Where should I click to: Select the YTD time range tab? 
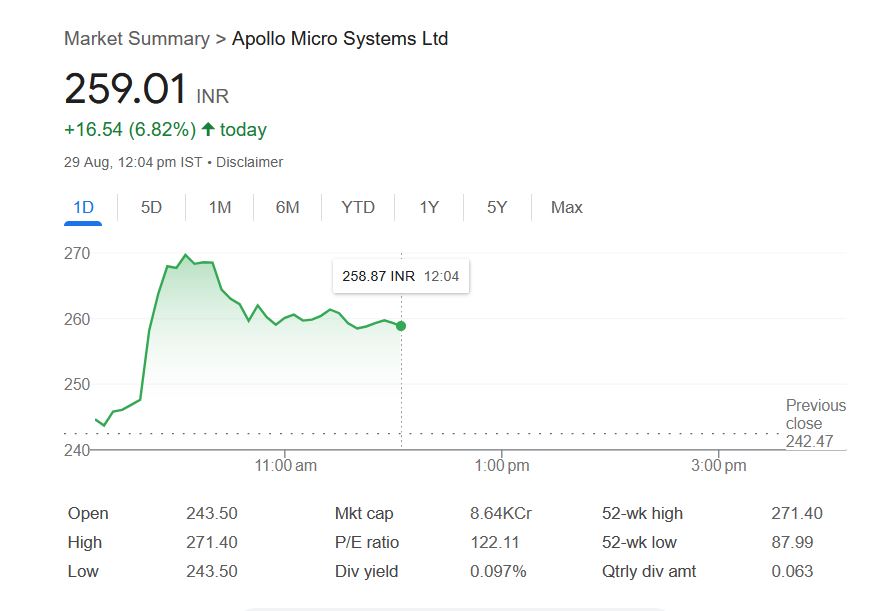point(358,208)
